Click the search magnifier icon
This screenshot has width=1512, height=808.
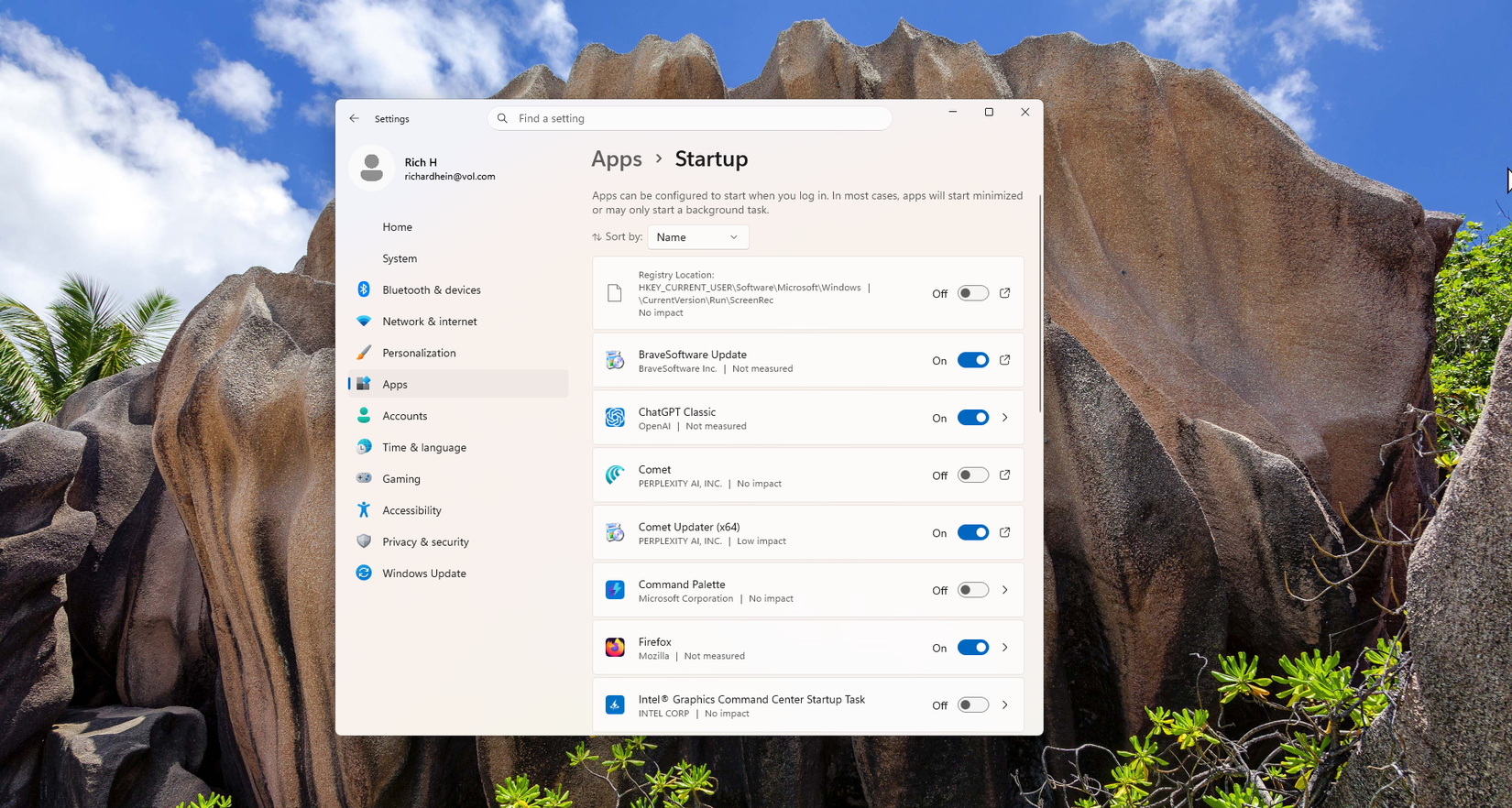502,118
